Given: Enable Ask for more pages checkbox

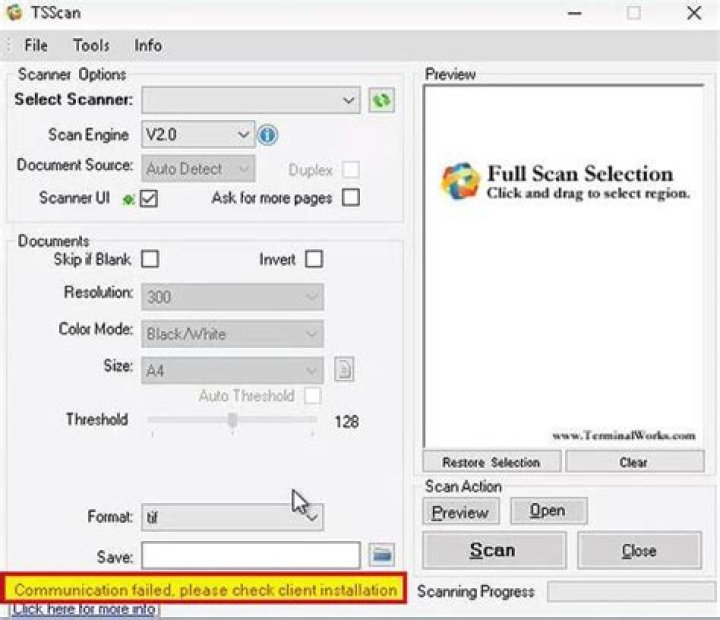Looking at the screenshot, I should click(350, 198).
